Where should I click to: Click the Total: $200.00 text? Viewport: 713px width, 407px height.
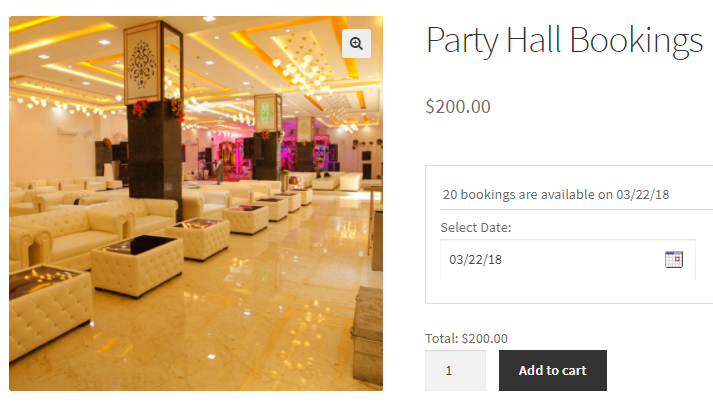point(467,338)
